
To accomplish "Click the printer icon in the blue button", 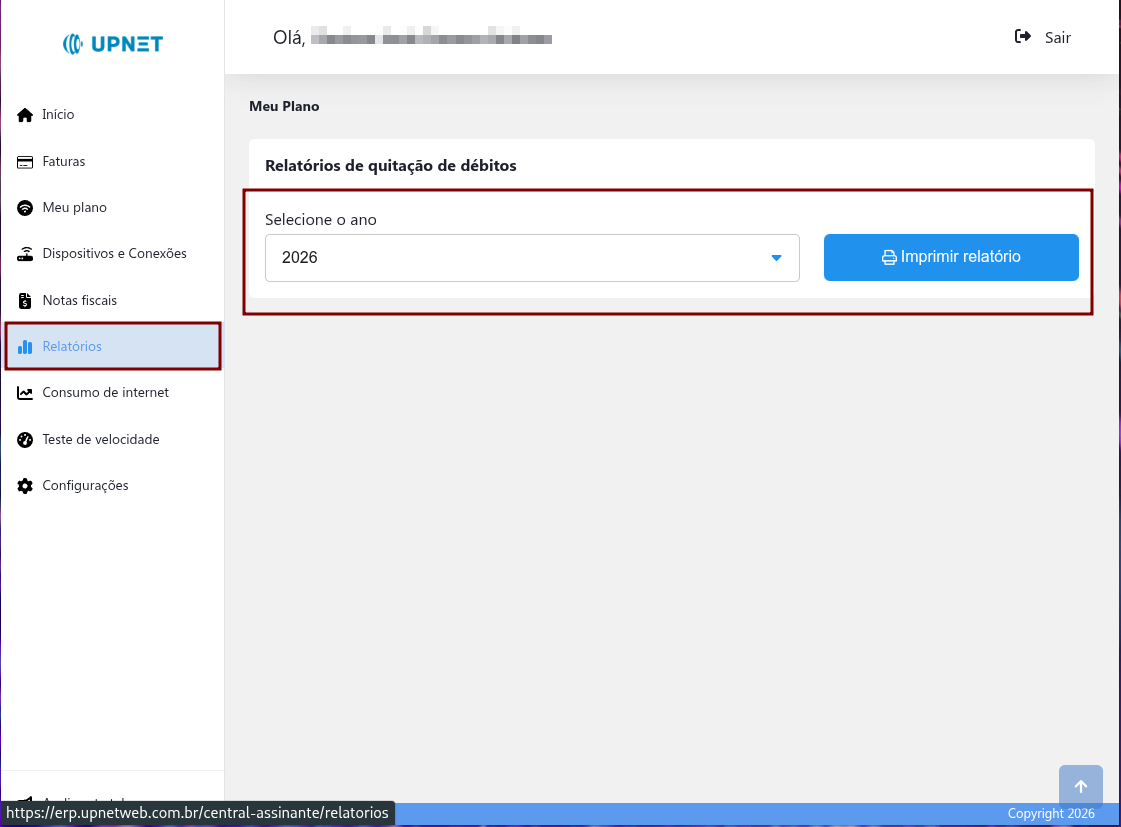I will pos(888,258).
